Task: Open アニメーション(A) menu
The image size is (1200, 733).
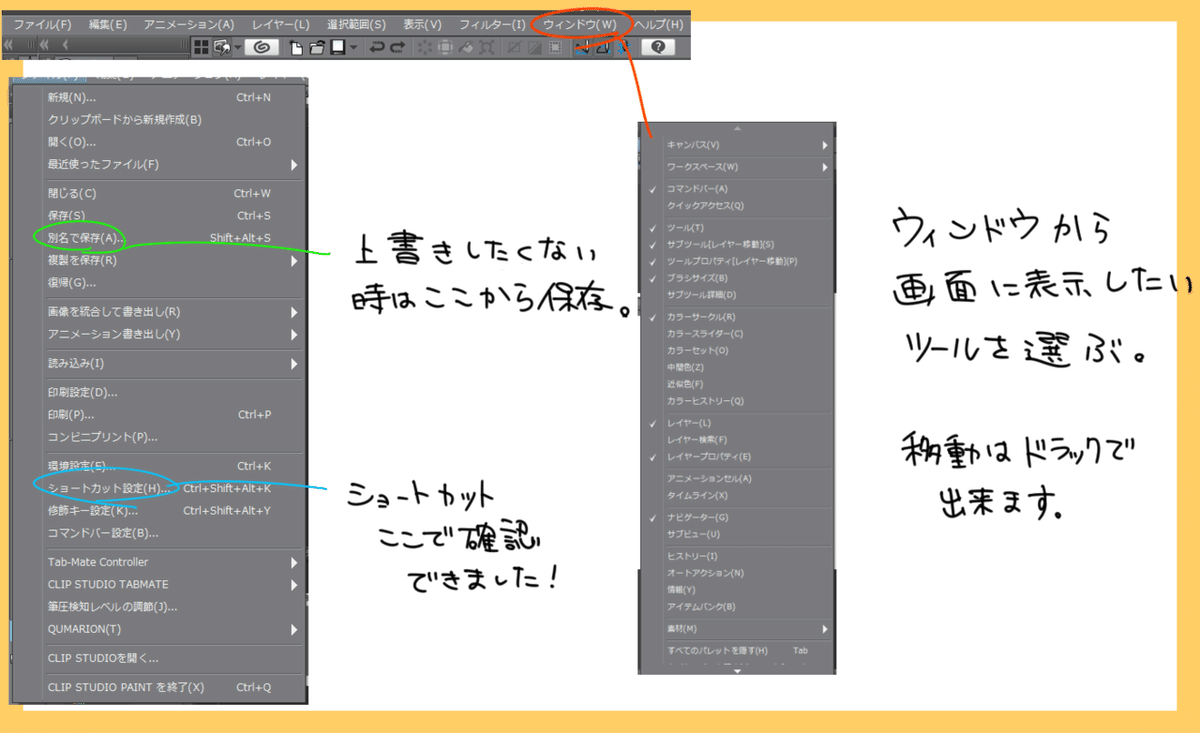Action: click(189, 24)
